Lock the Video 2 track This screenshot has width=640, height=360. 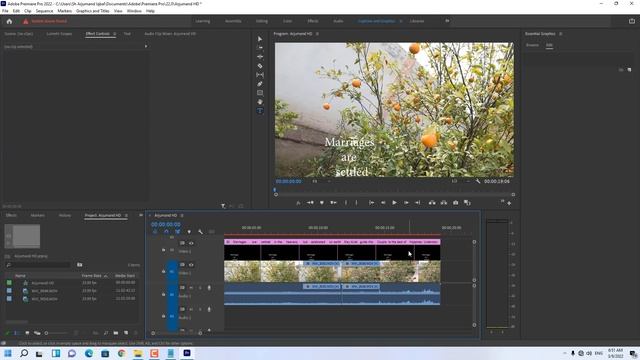coord(164,250)
